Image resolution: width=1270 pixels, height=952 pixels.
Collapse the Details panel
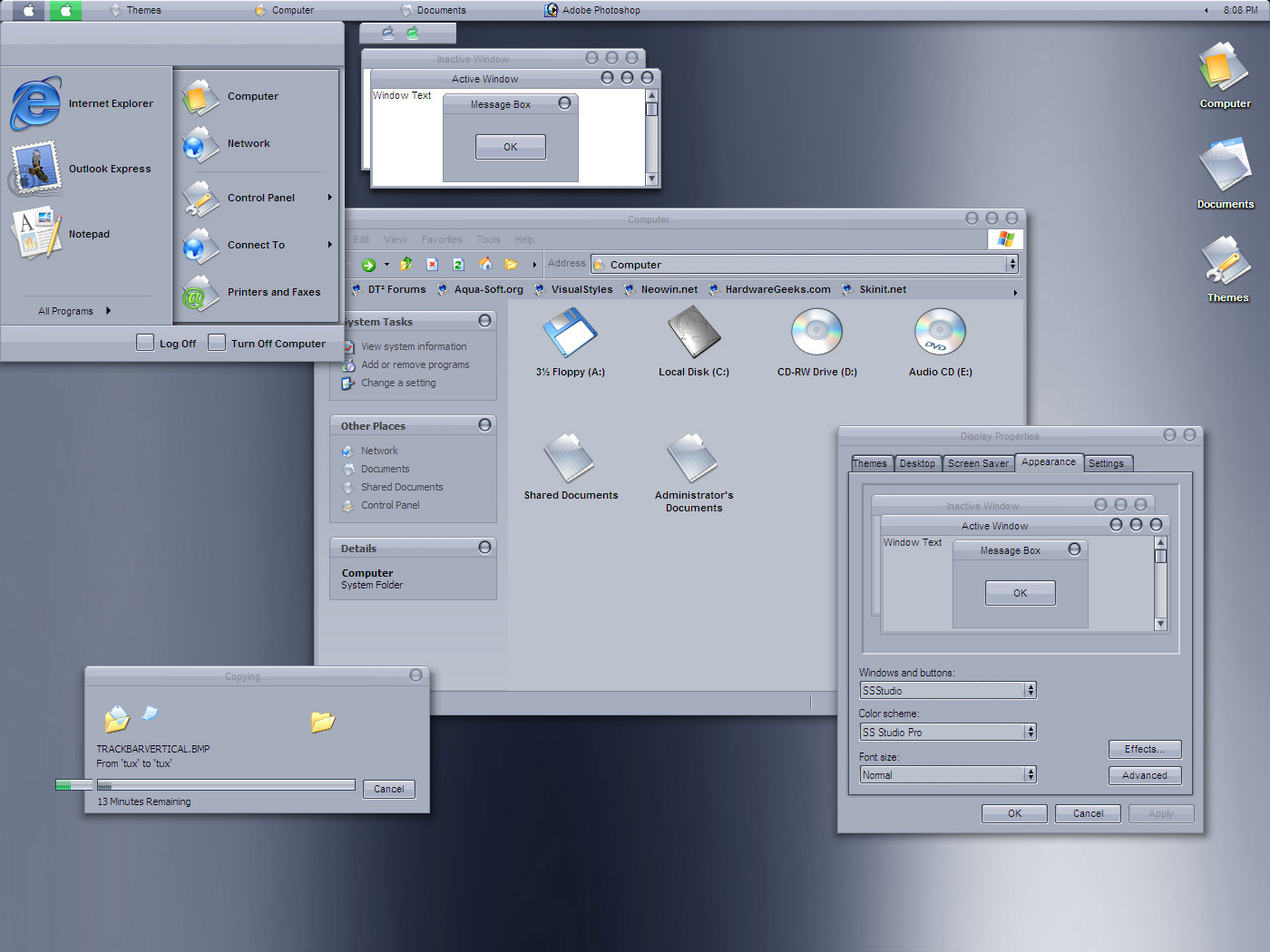tap(485, 547)
